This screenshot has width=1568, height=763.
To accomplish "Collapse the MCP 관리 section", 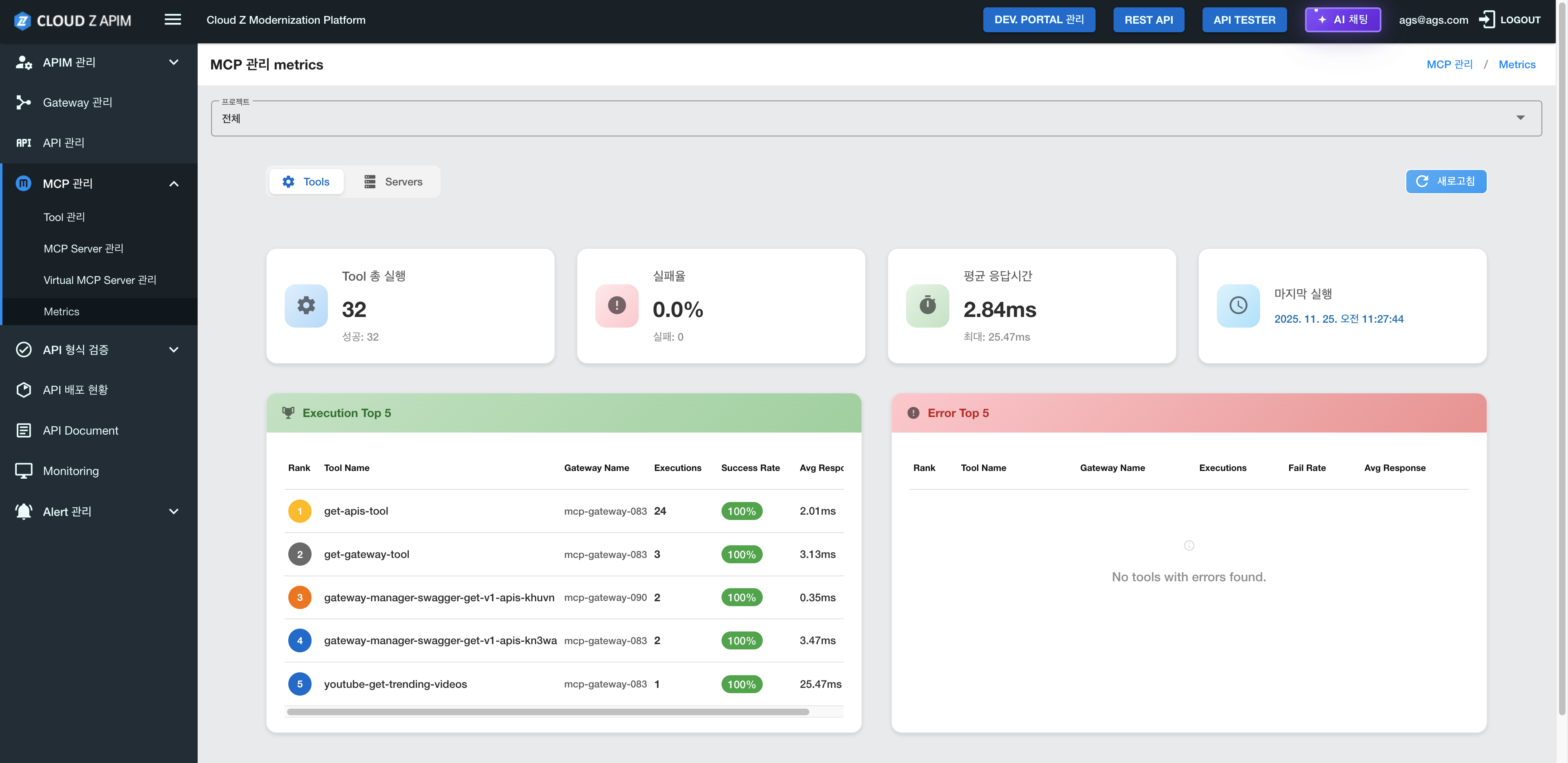I will tap(174, 183).
